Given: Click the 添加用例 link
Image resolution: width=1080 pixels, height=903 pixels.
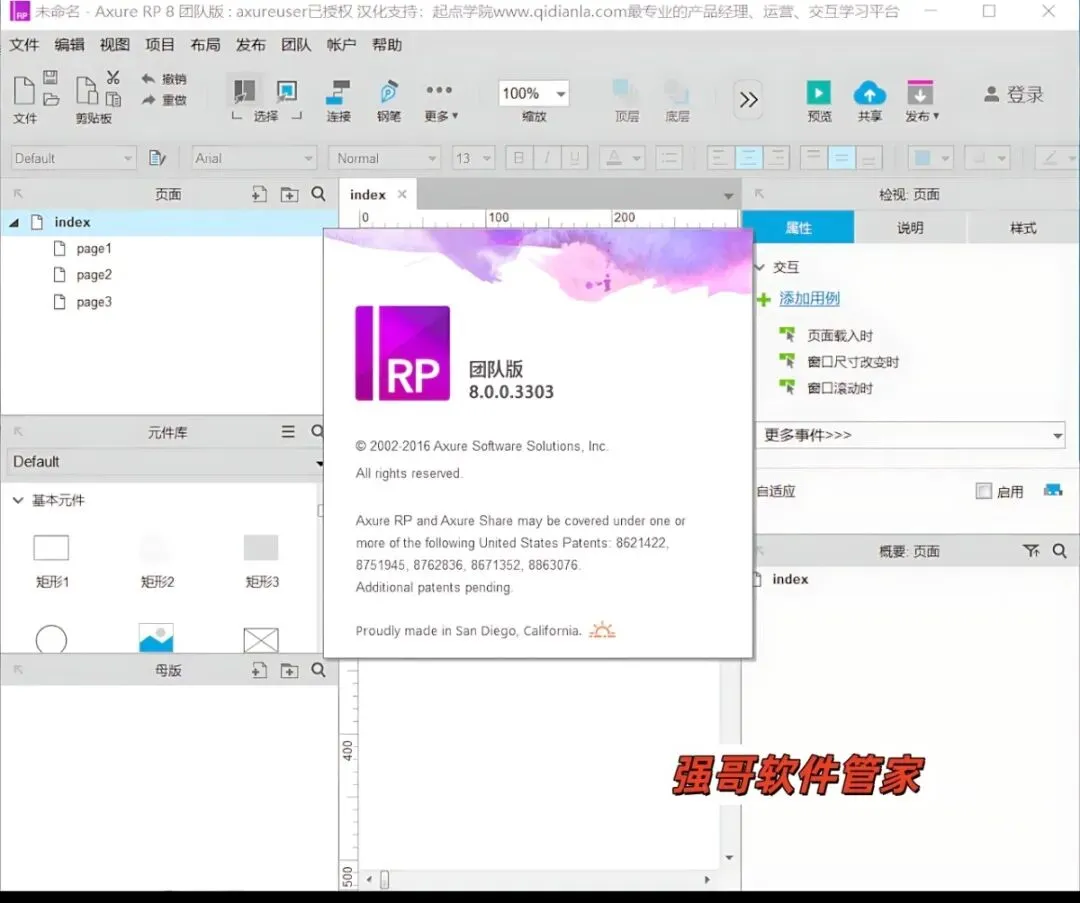Looking at the screenshot, I should 809,298.
